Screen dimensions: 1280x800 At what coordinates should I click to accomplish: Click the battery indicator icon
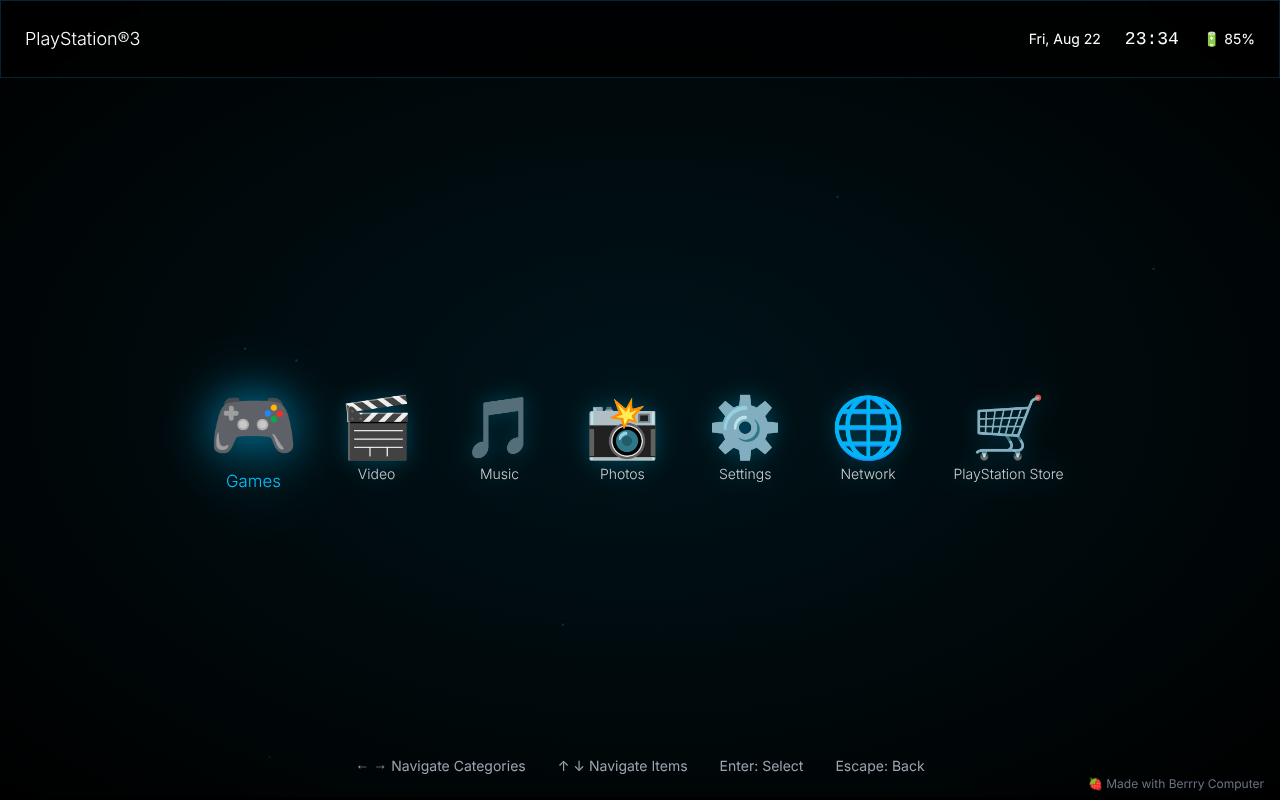(1212, 39)
